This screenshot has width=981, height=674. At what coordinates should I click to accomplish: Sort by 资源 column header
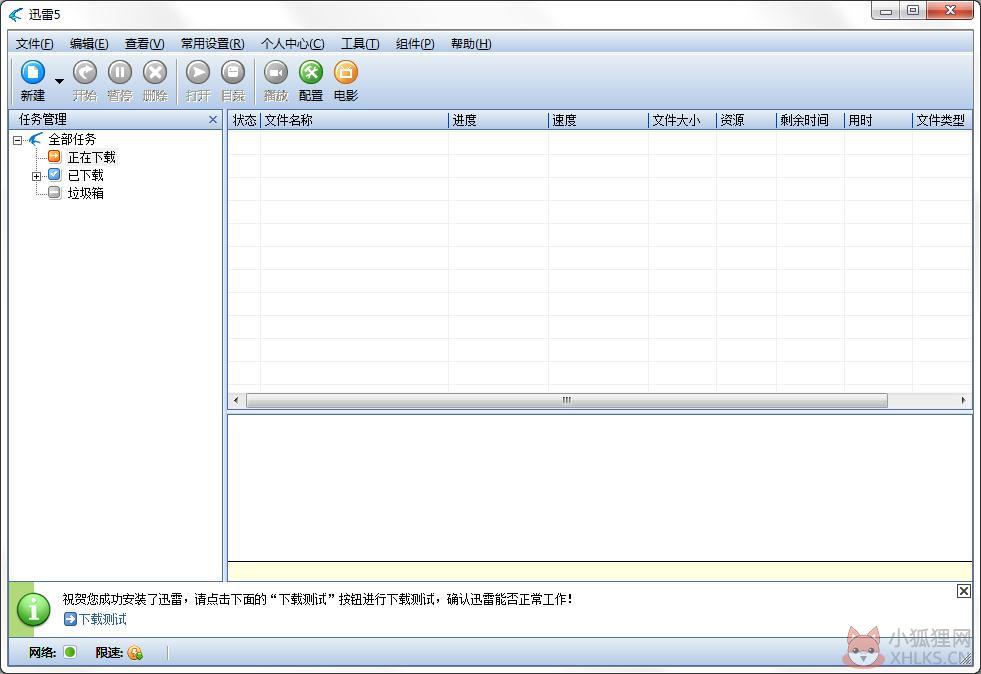click(746, 120)
